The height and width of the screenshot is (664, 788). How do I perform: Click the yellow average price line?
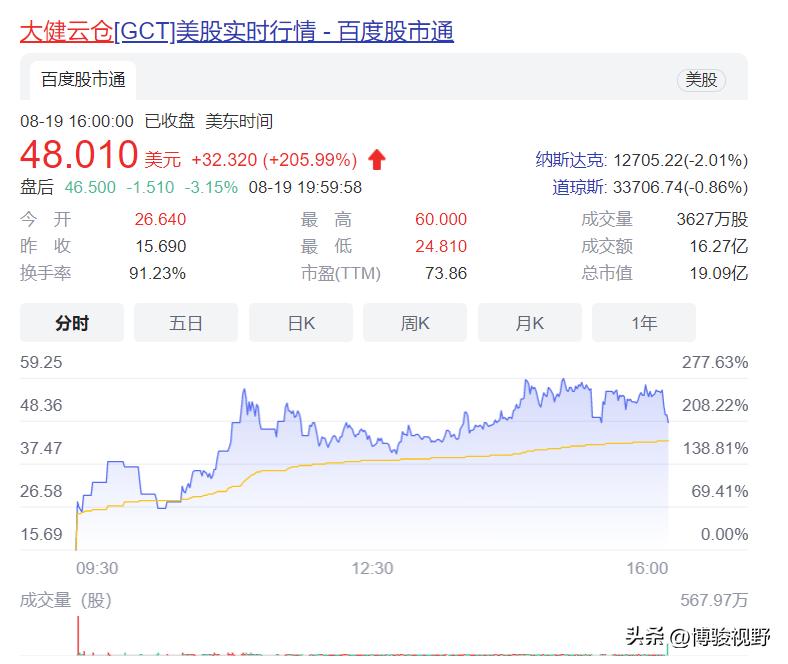tap(372, 460)
